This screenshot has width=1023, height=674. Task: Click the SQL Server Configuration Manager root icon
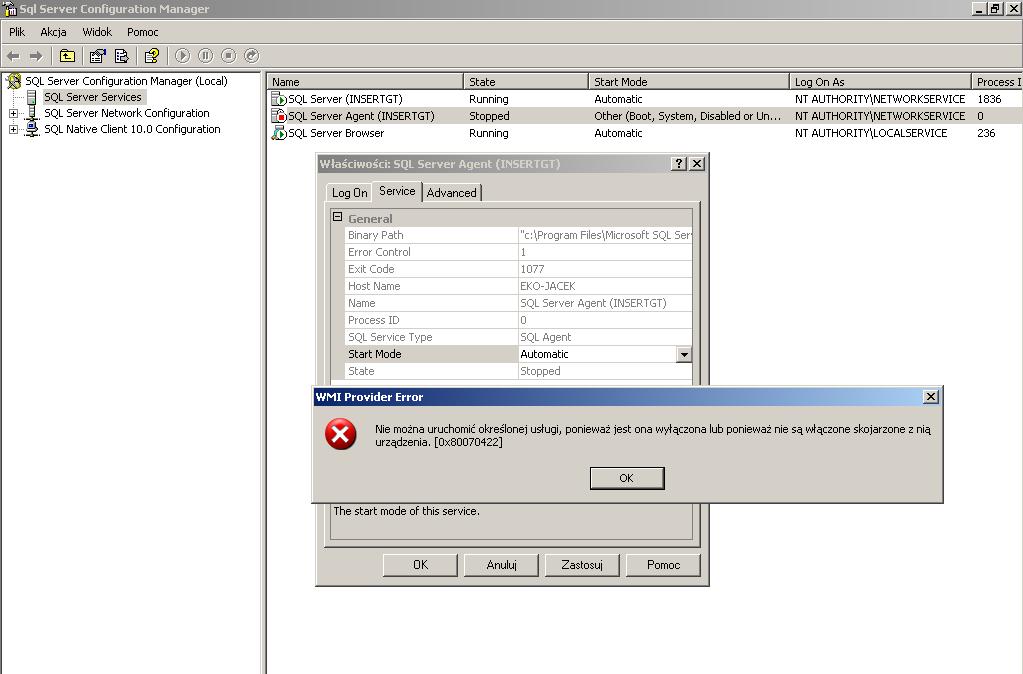[x=14, y=81]
